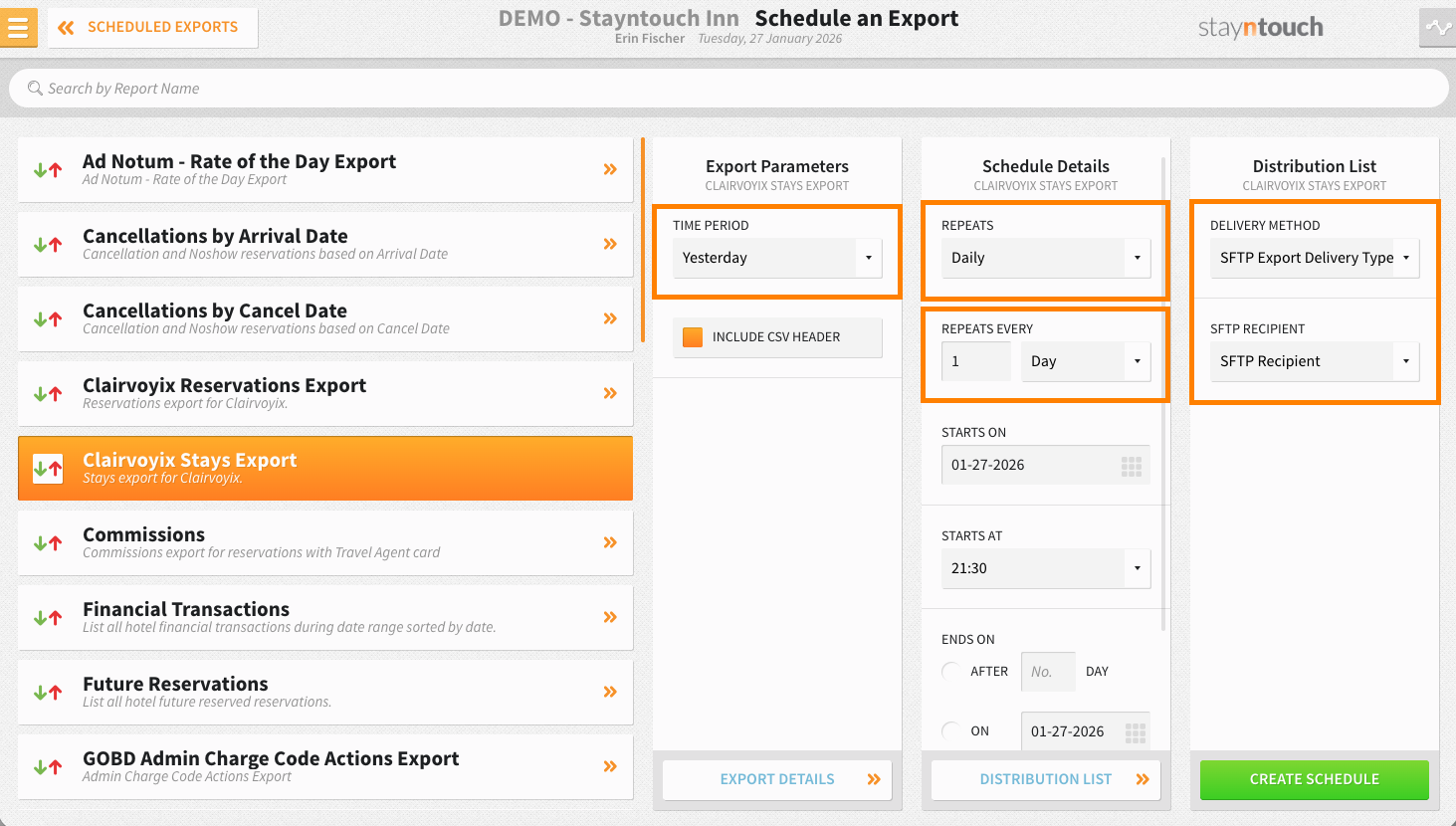Click export arrows icon for Financial Transactions
Screen dimensions: 1456x826
click(48, 618)
